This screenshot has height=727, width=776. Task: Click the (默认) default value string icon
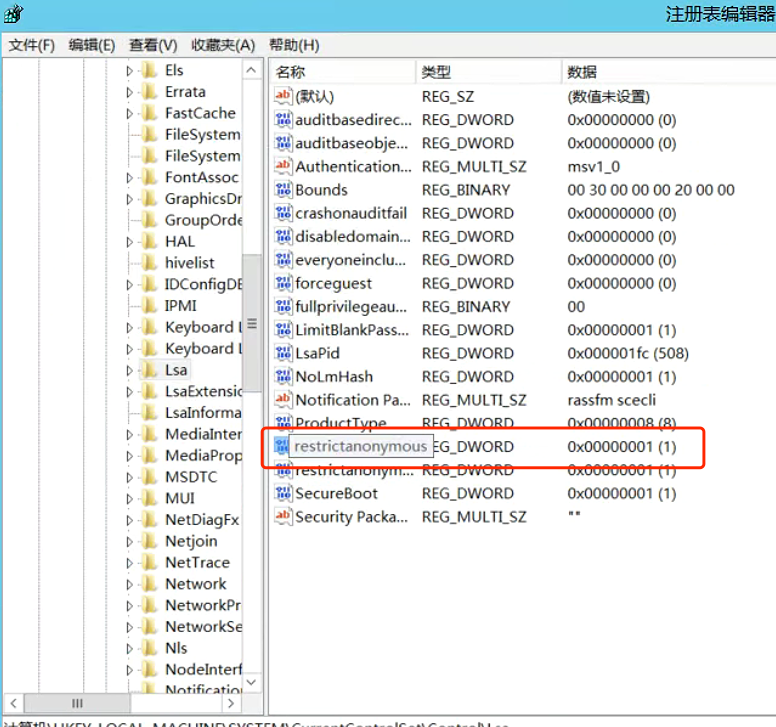[282, 96]
